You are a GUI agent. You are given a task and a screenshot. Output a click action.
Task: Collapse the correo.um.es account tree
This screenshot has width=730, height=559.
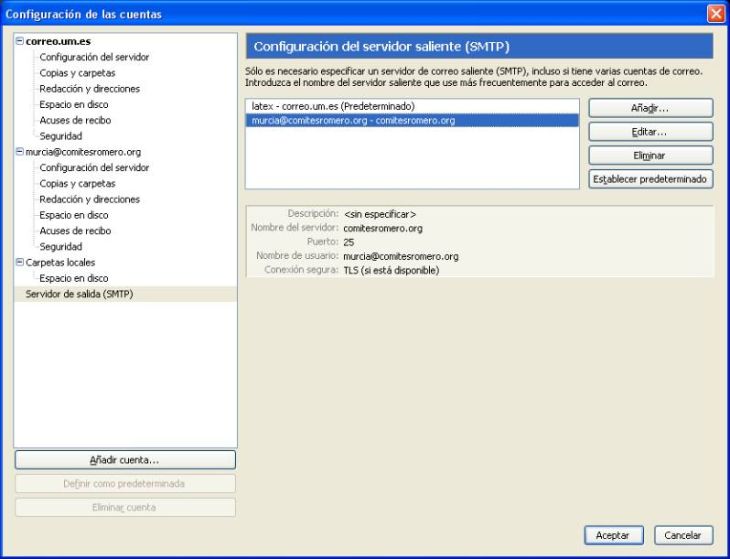pyautogui.click(x=20, y=41)
